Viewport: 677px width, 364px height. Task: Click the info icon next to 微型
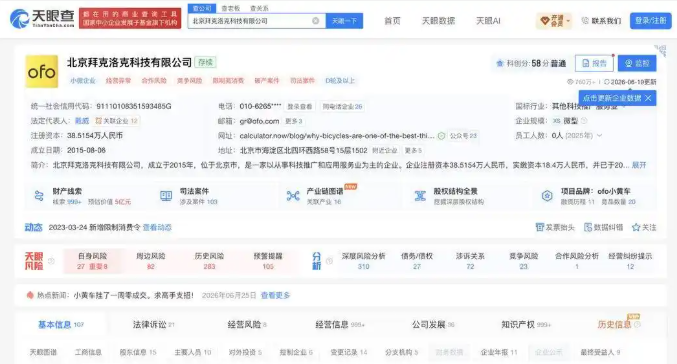[x=584, y=121]
